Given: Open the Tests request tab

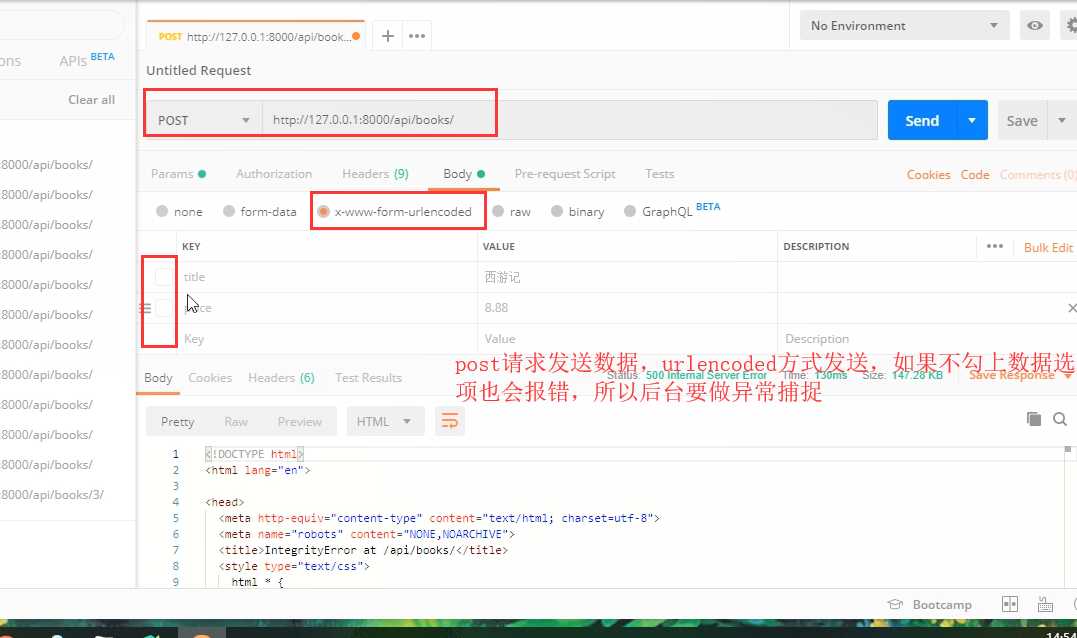Looking at the screenshot, I should pyautogui.click(x=659, y=174).
